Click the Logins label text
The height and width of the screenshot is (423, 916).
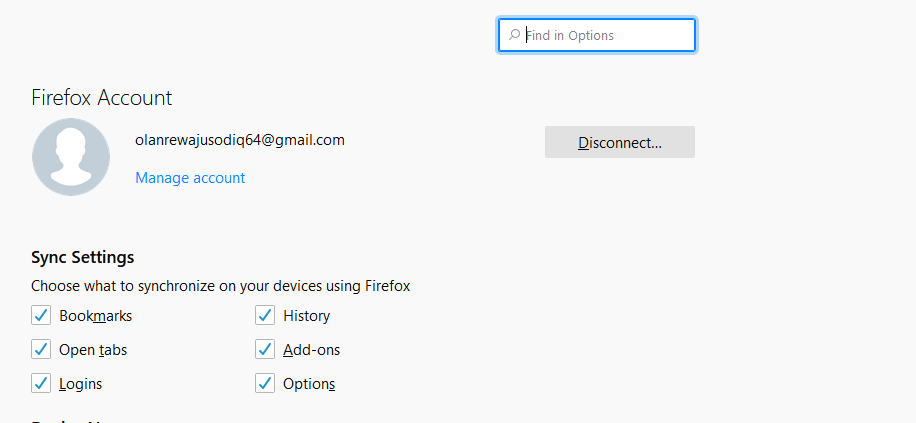(81, 384)
